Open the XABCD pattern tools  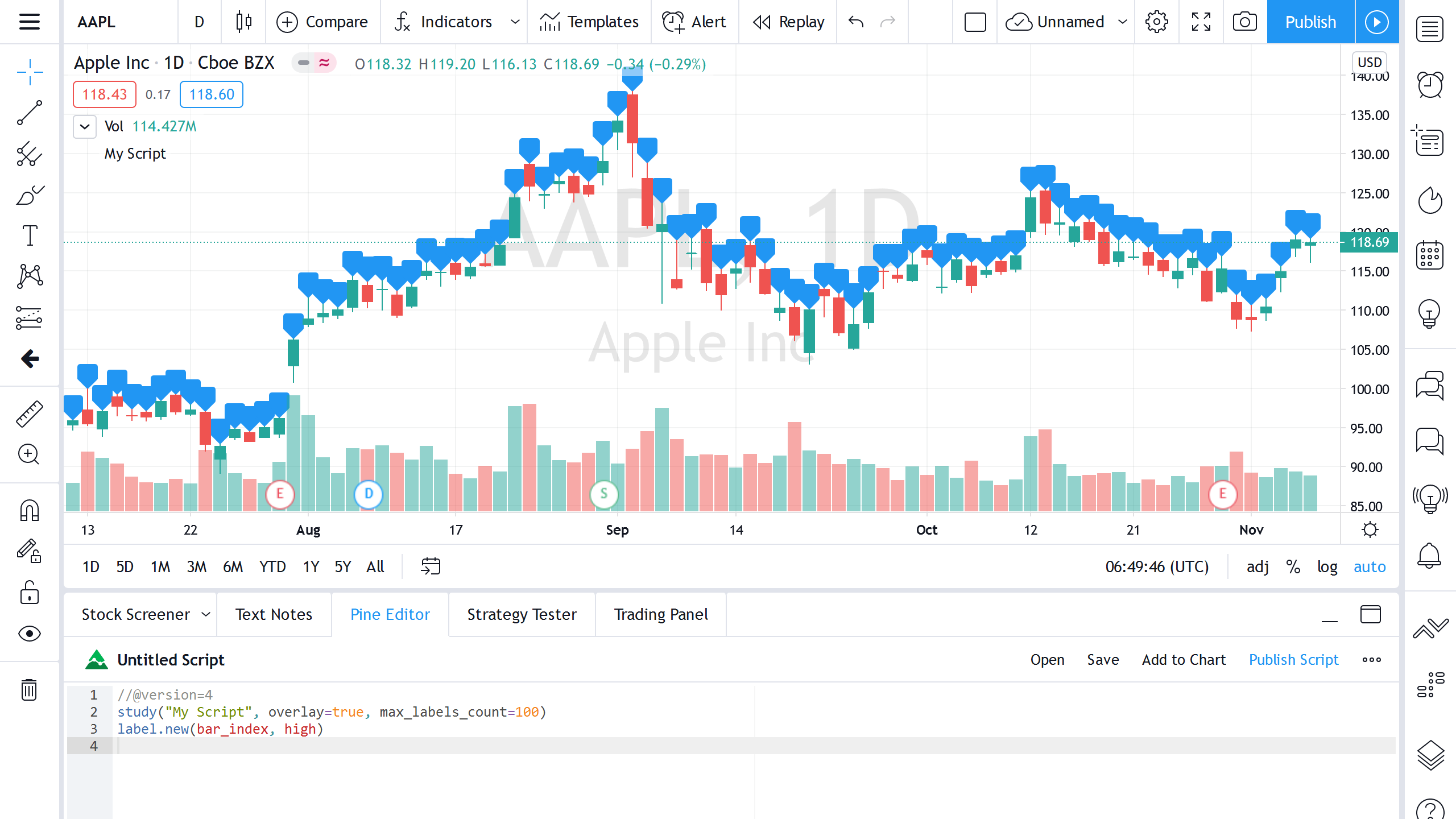tap(30, 276)
